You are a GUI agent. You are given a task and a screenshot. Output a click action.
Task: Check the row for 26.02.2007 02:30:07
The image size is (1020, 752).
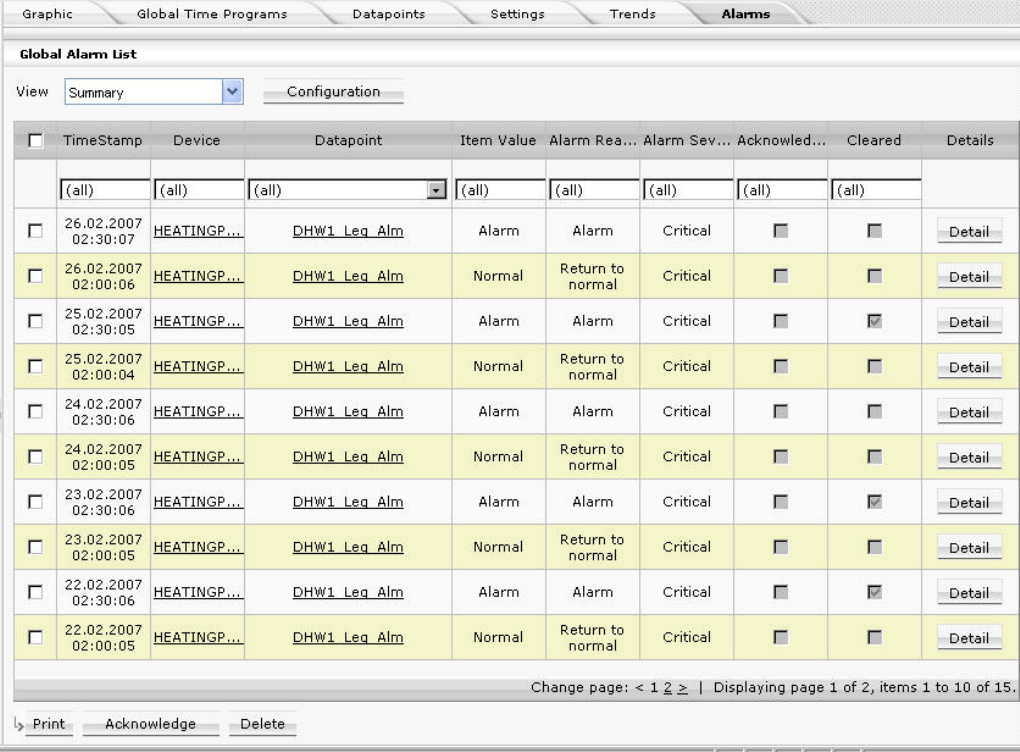(35, 232)
